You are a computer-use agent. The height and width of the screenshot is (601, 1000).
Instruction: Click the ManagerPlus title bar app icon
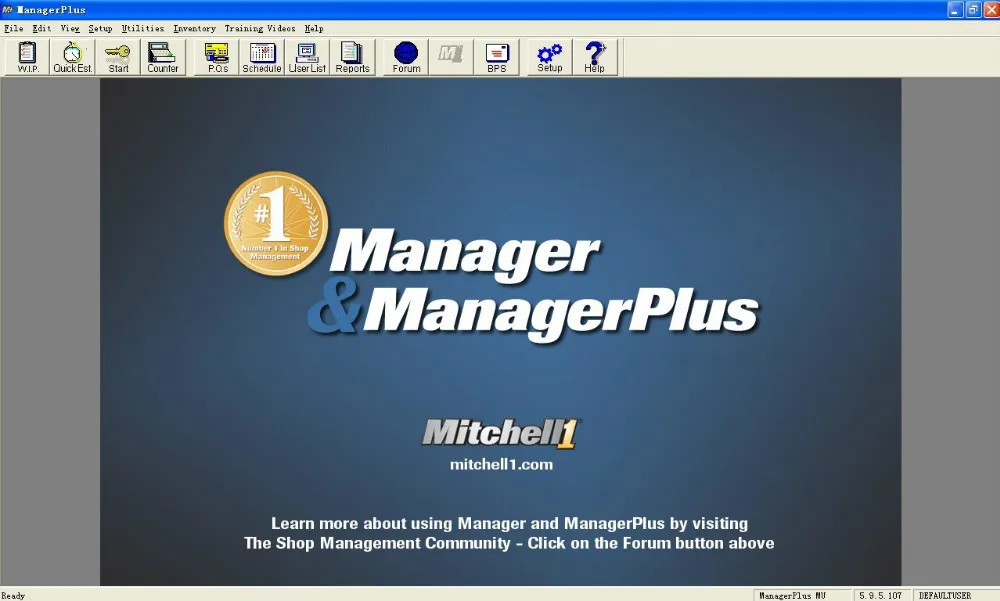click(8, 10)
